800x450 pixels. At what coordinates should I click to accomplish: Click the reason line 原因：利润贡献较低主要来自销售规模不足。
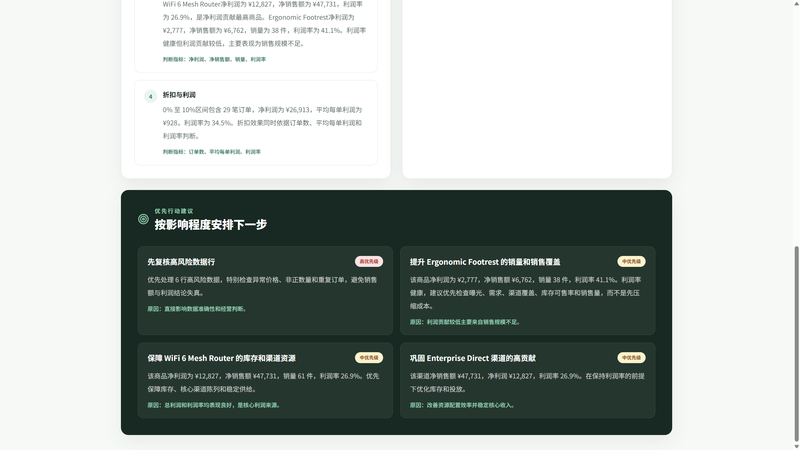[465, 322]
